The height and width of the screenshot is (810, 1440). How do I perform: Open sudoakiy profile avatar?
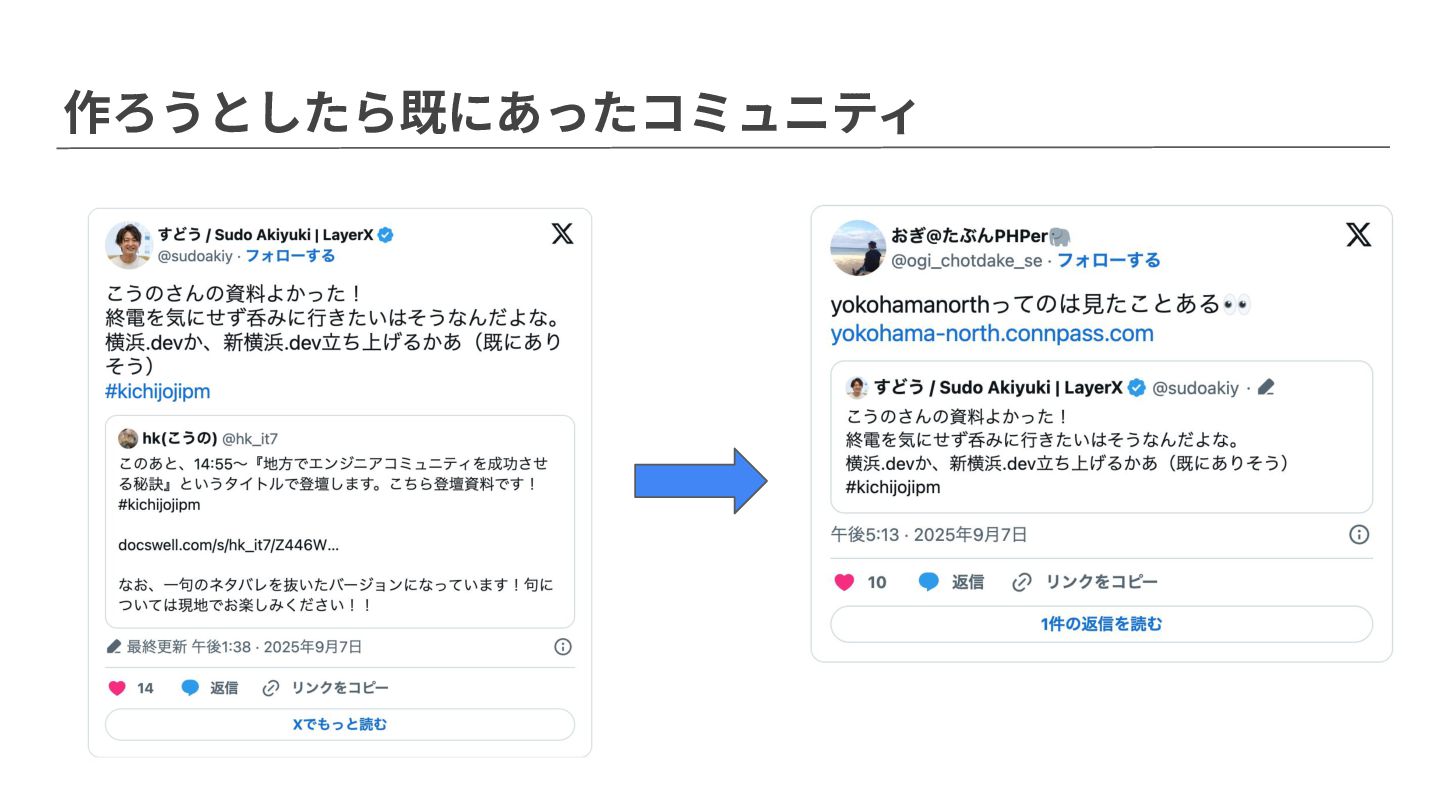click(128, 245)
